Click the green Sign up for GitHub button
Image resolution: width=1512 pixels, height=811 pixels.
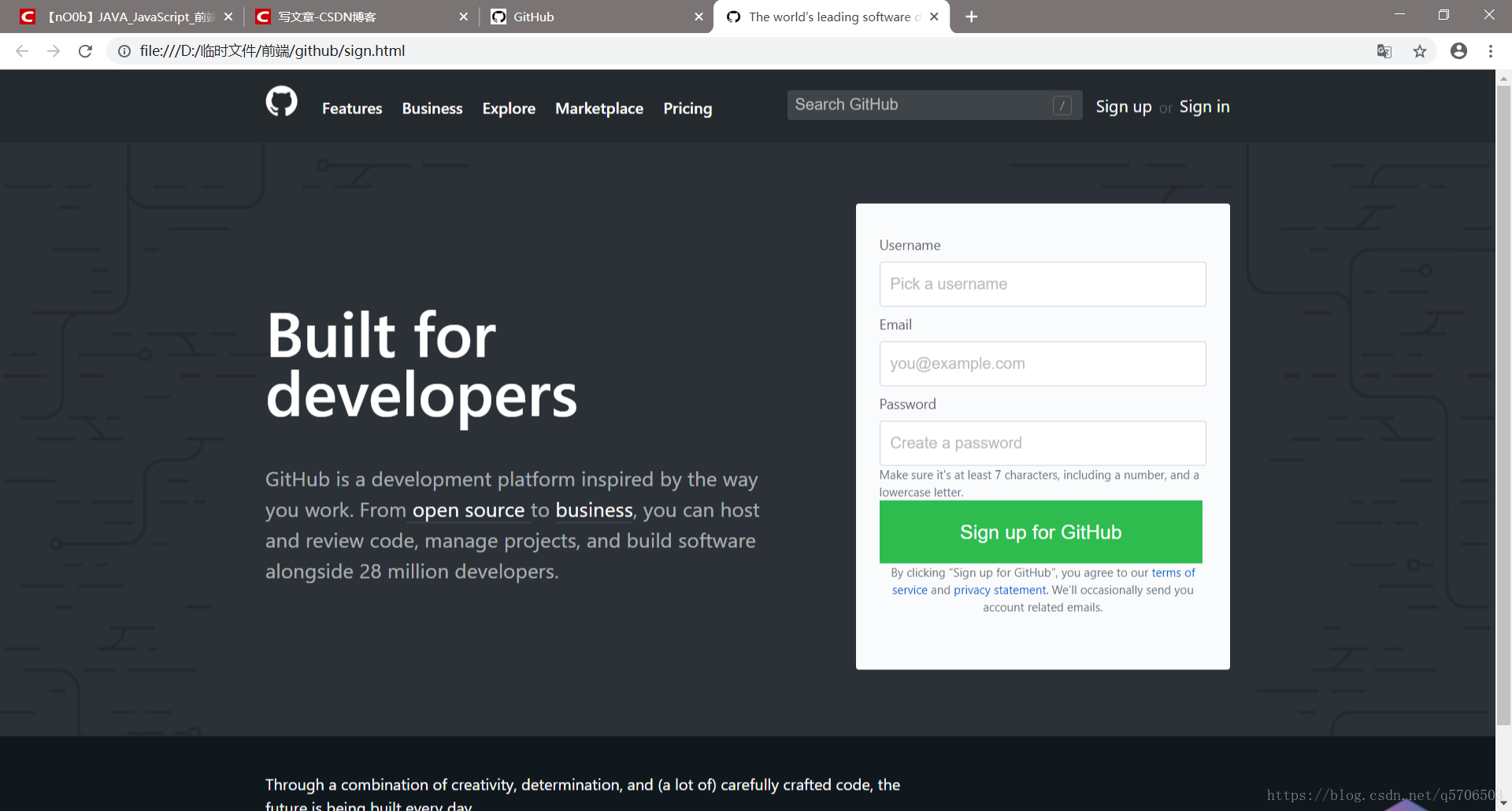point(1040,532)
